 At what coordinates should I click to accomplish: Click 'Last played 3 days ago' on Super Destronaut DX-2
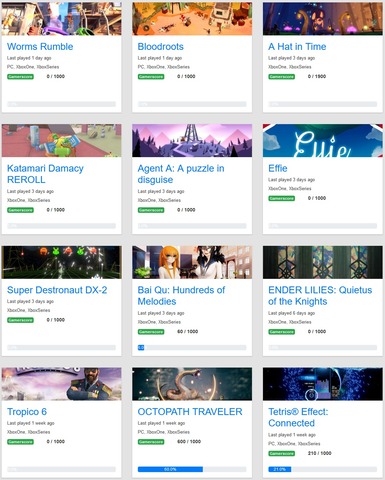pyautogui.click(x=30, y=302)
